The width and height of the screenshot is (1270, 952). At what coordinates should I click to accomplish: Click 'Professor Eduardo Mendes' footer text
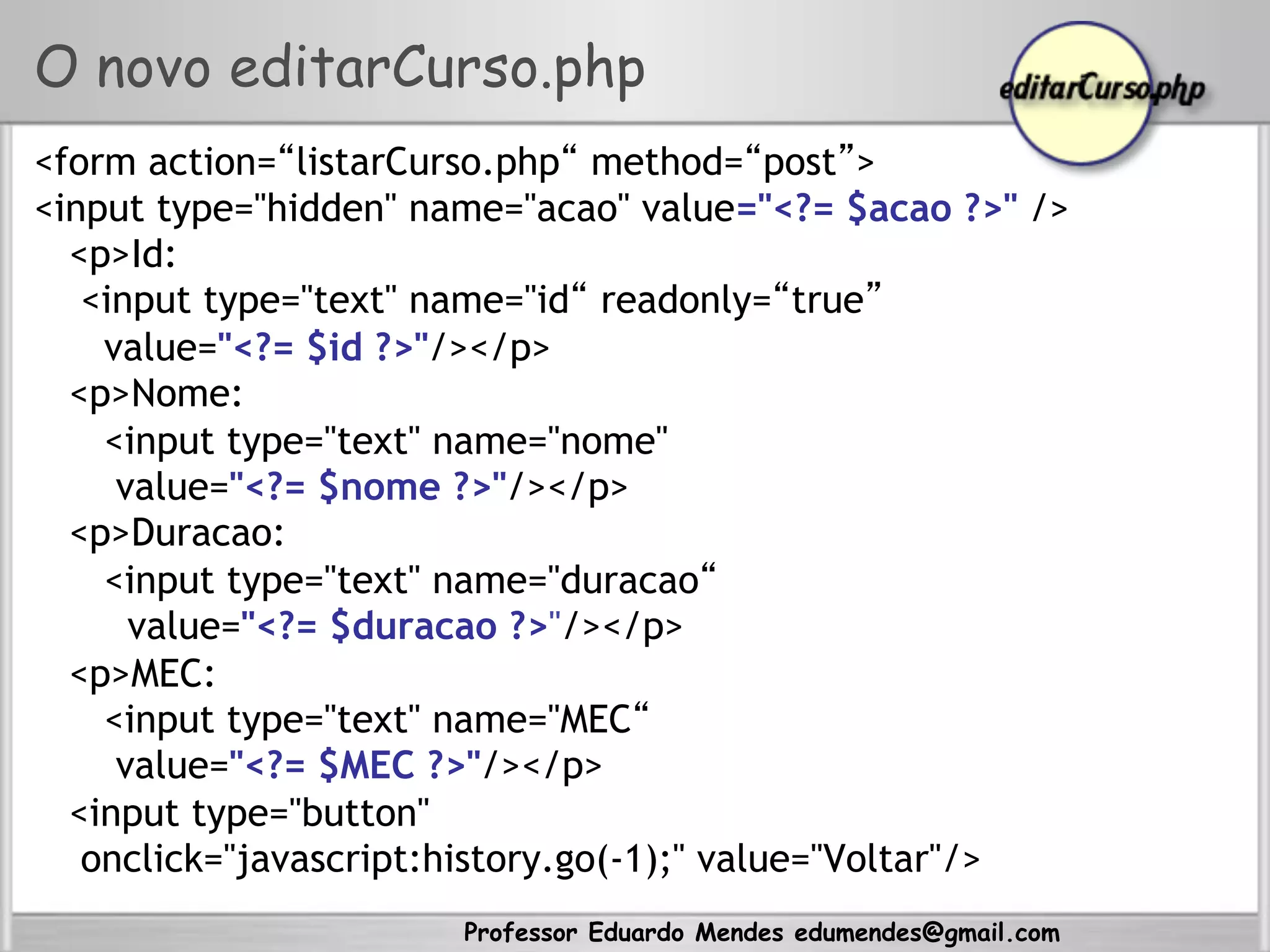(623, 933)
